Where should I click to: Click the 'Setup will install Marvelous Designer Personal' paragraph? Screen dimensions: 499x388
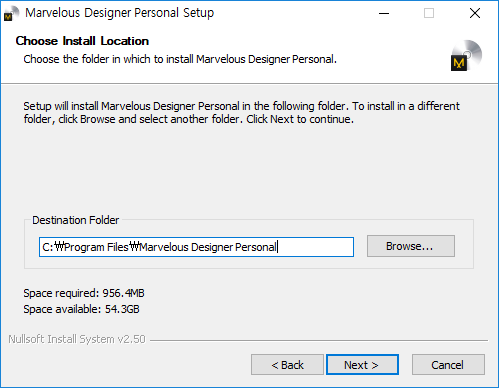[241, 112]
